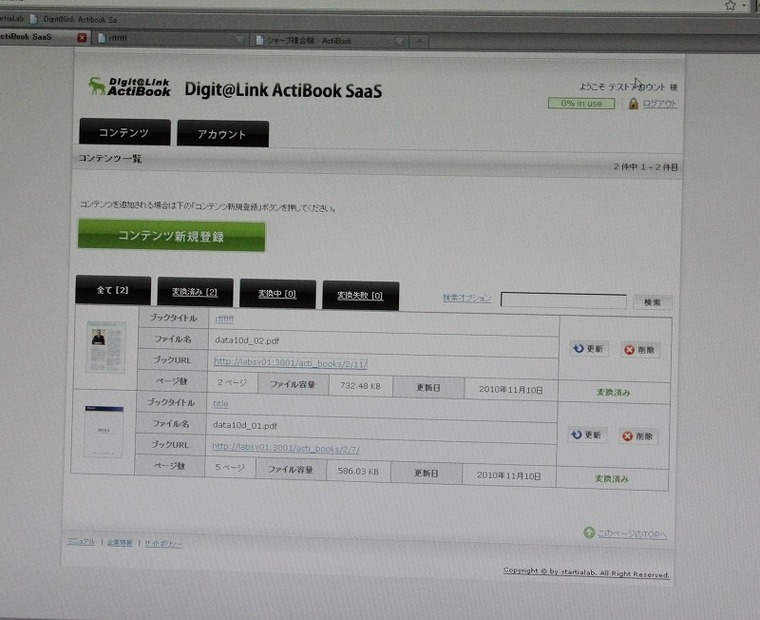The width and height of the screenshot is (760, 620).
Task: Click the ログアウト link
Action: (x=659, y=104)
